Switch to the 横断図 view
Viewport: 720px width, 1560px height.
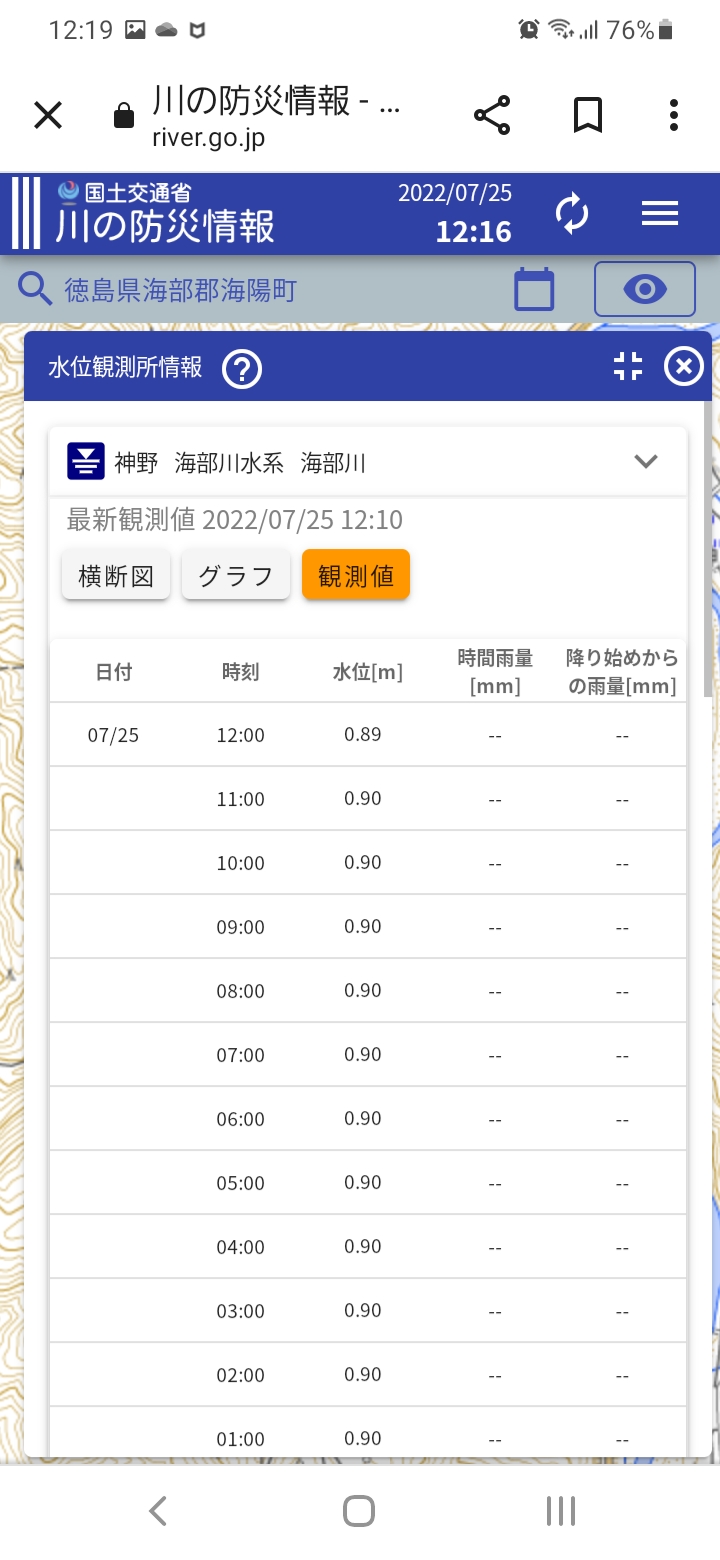(x=116, y=576)
